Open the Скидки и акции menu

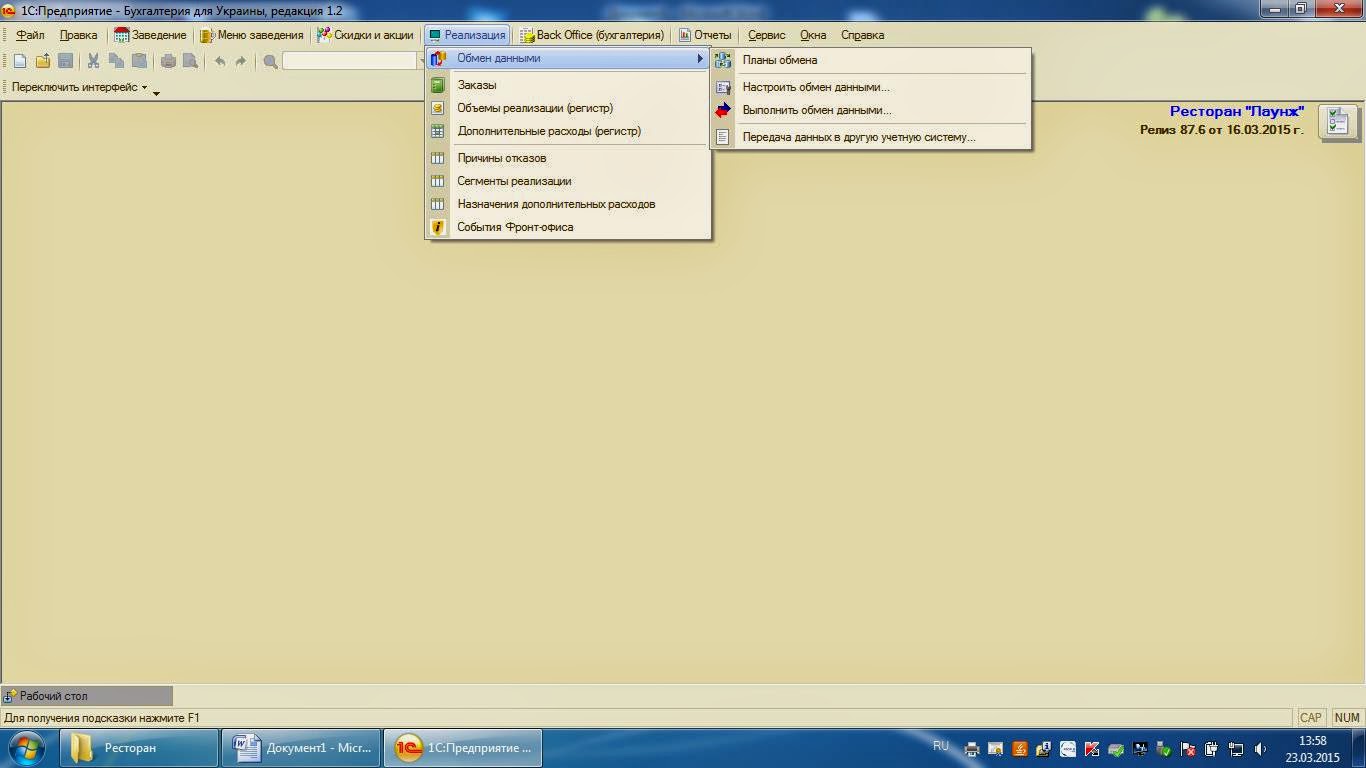click(365, 35)
